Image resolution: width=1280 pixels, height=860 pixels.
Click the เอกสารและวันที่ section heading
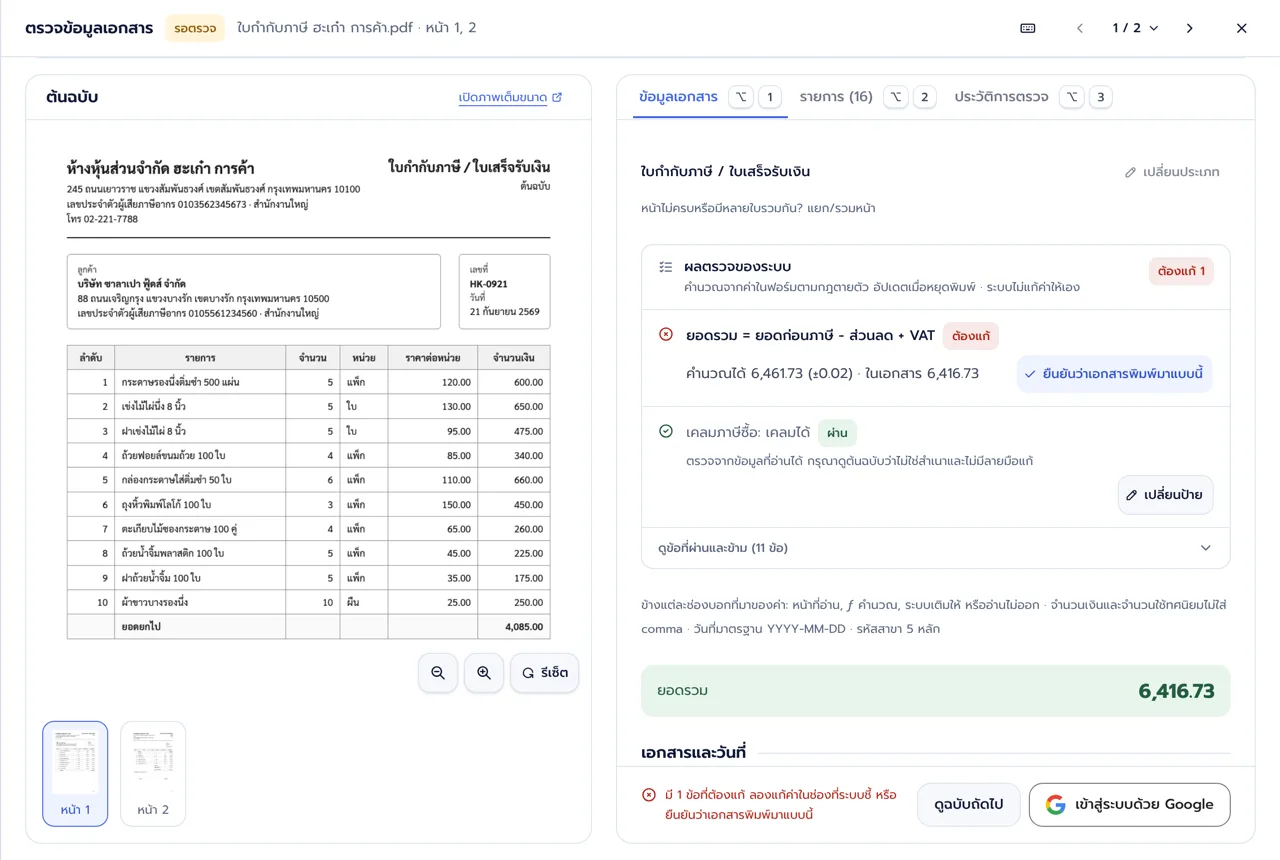pyautogui.click(x=694, y=752)
